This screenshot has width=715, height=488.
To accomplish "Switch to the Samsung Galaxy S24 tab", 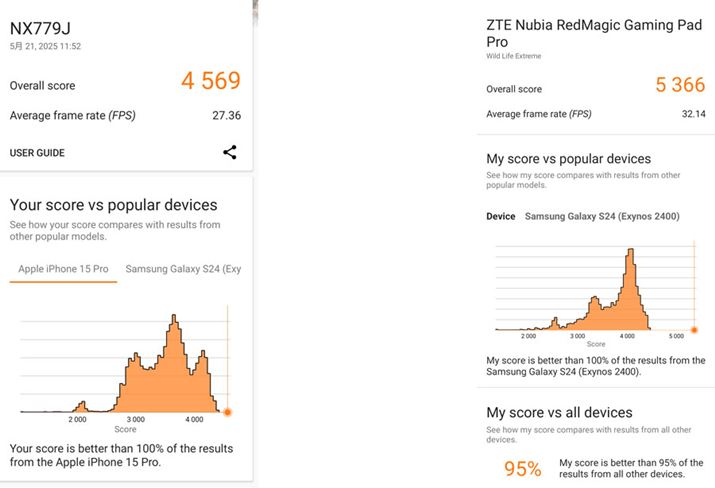I will (x=182, y=269).
